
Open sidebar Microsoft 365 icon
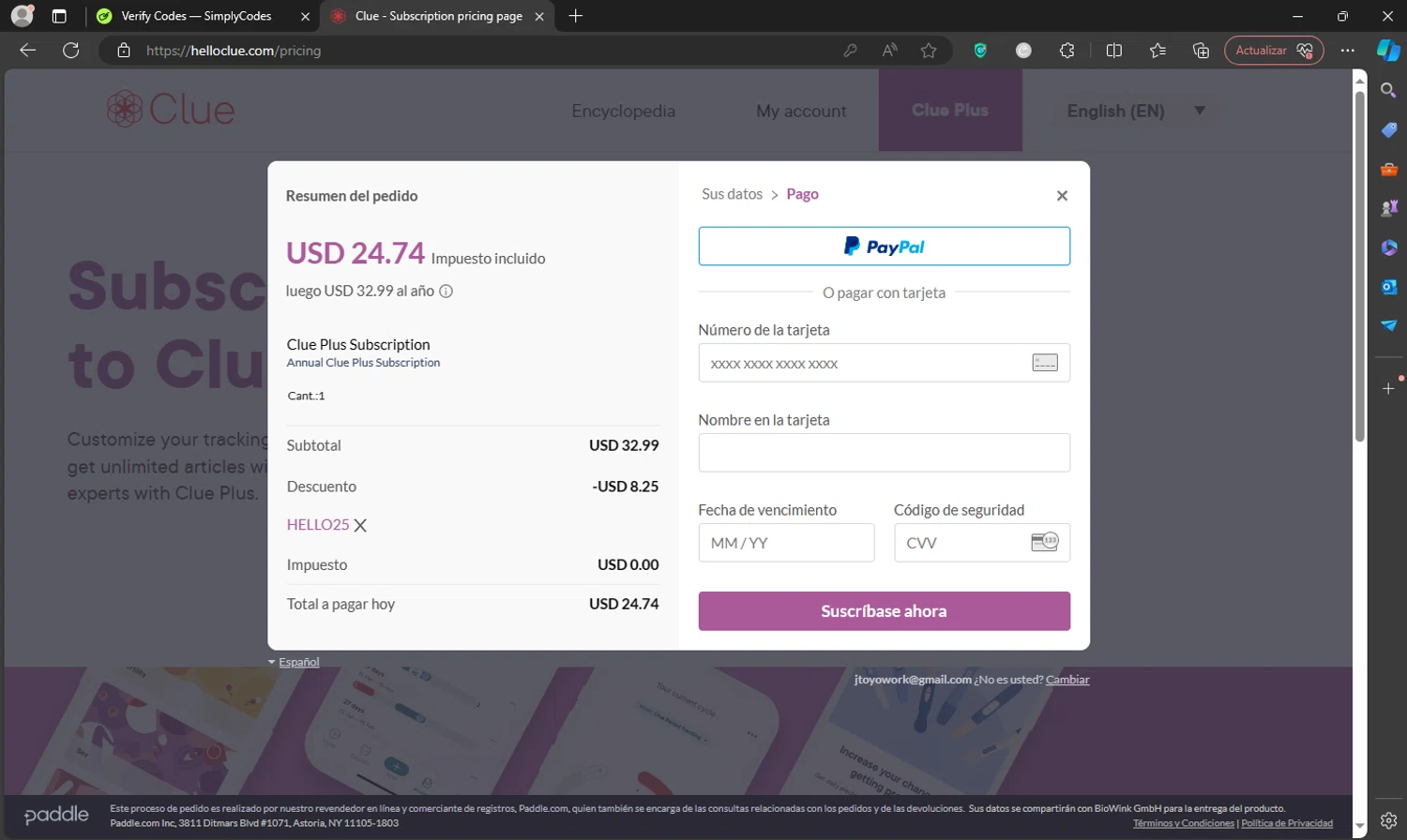pyautogui.click(x=1389, y=247)
